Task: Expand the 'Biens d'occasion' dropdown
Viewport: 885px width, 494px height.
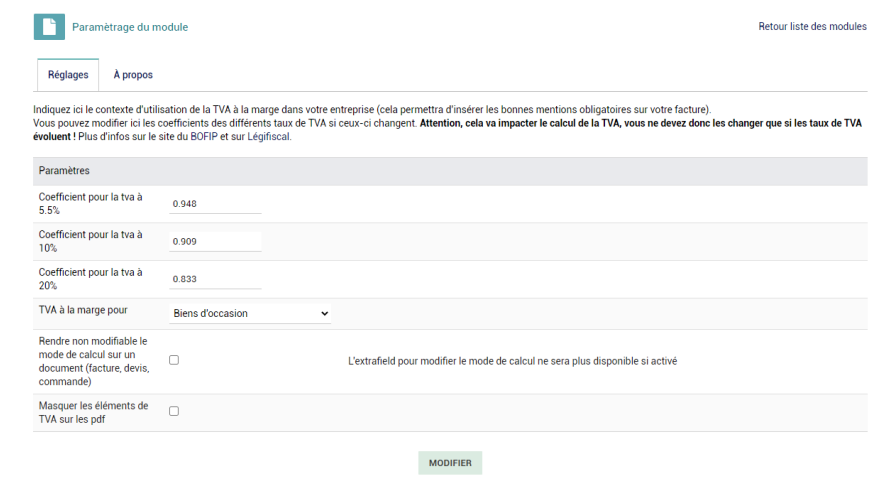Action: 250,313
